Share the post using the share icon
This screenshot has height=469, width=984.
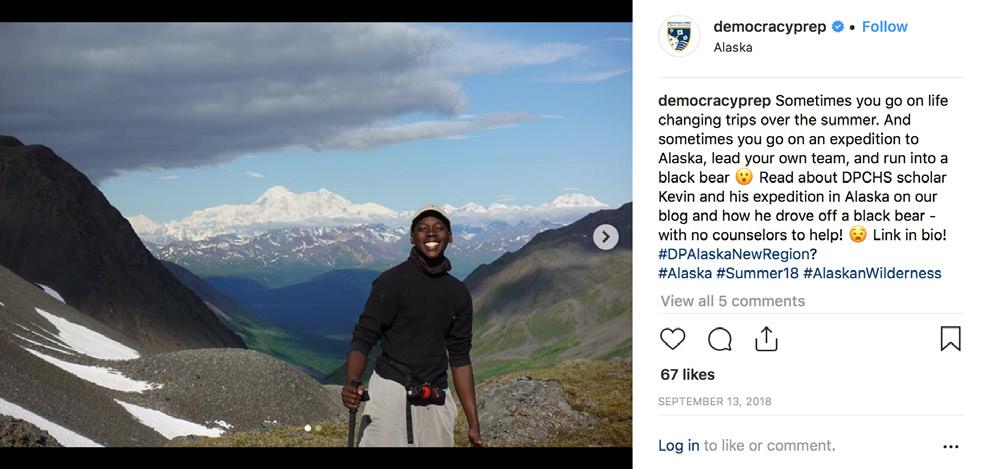766,339
